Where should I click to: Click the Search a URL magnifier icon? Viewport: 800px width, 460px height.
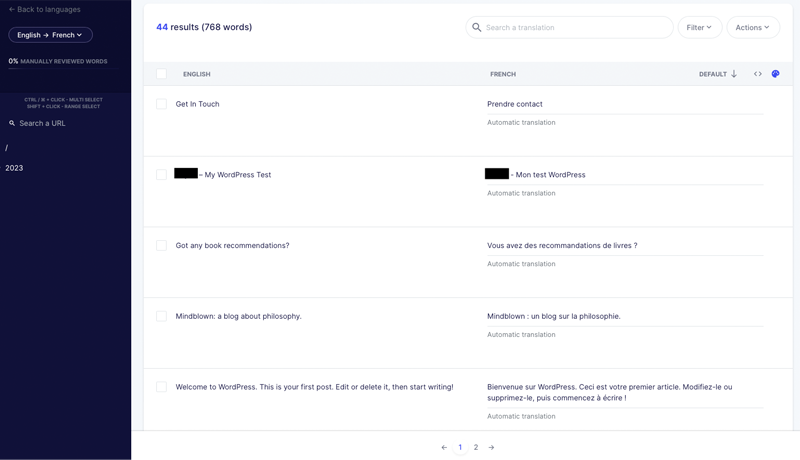point(12,123)
